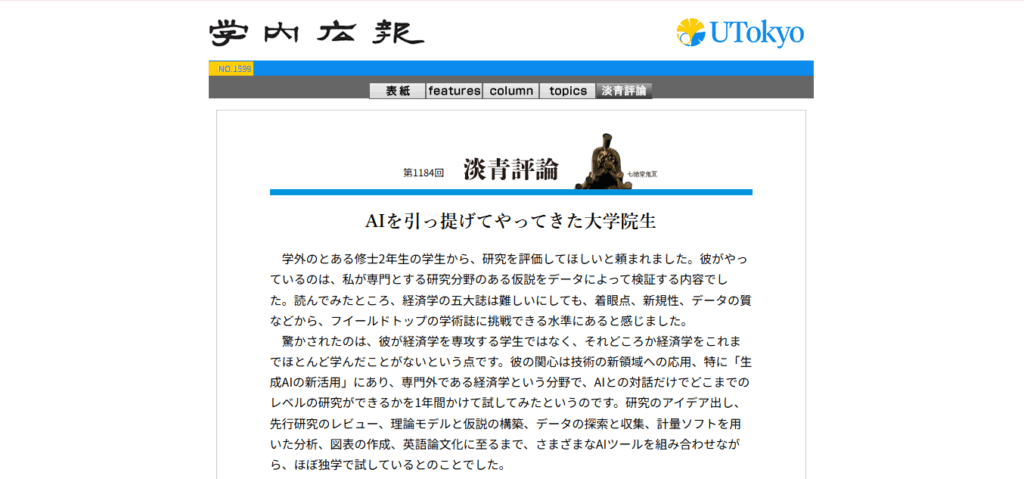Click the paragraph starting with 驚かされたのは
Image resolution: width=1024 pixels, height=479 pixels.
510,394
